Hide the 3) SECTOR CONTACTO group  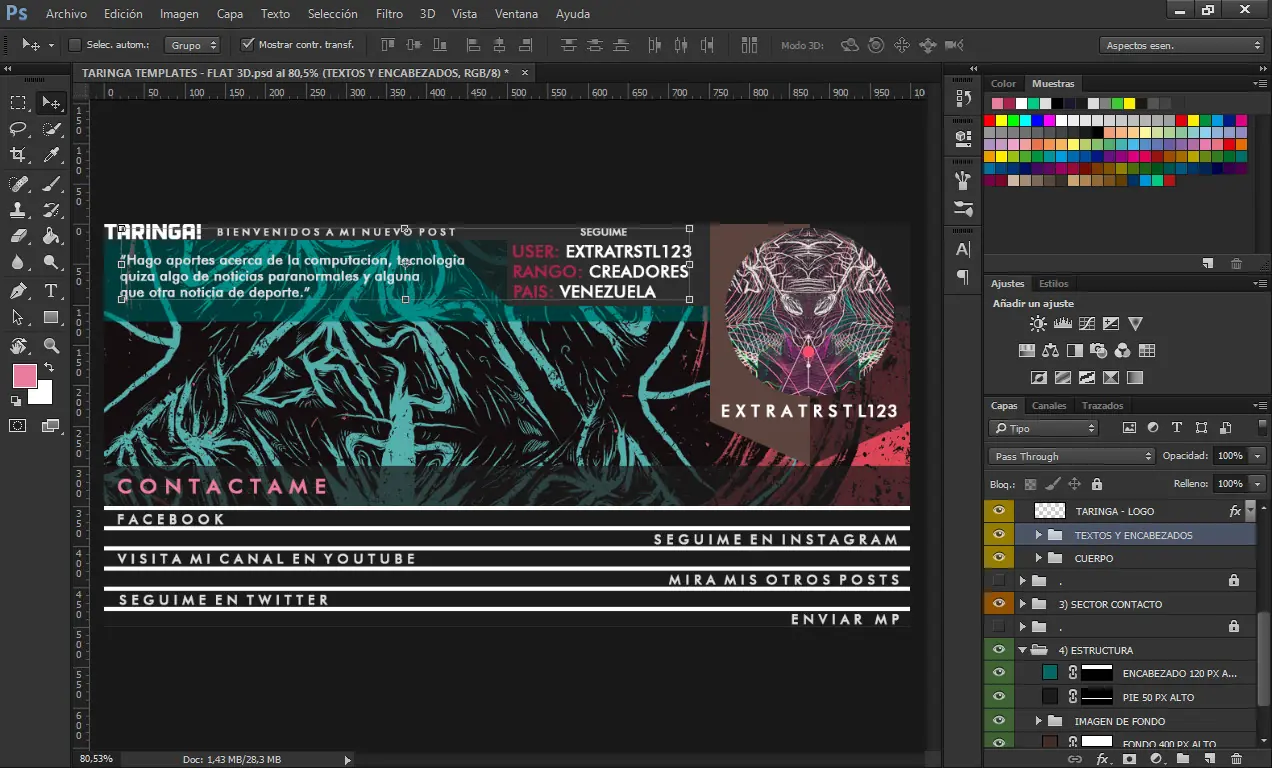(998, 604)
